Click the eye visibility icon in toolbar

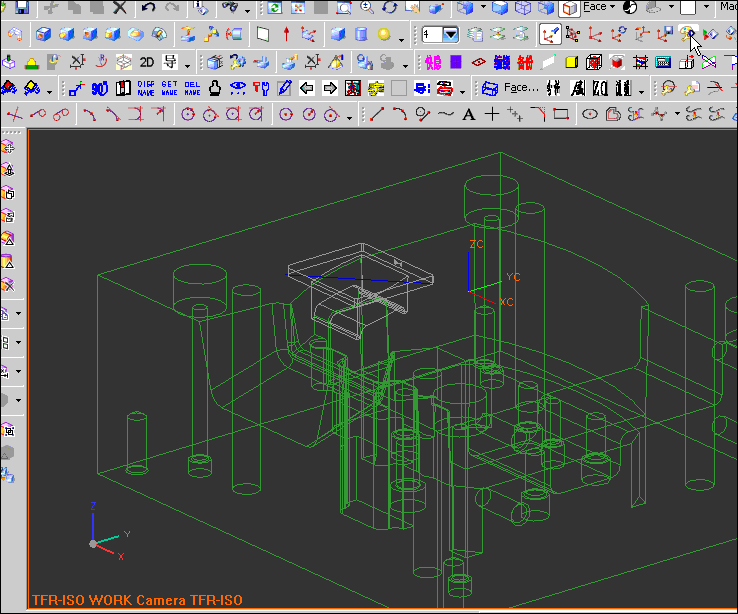click(x=238, y=88)
